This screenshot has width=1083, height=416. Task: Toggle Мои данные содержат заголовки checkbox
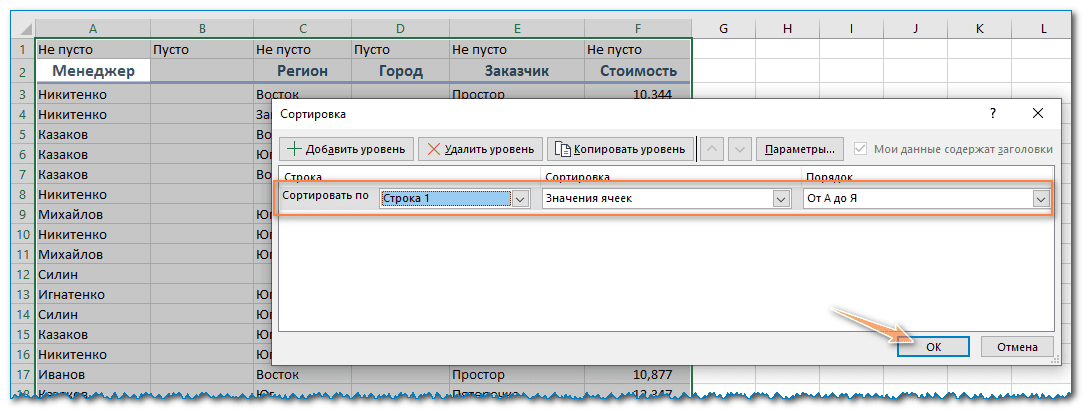click(x=861, y=149)
